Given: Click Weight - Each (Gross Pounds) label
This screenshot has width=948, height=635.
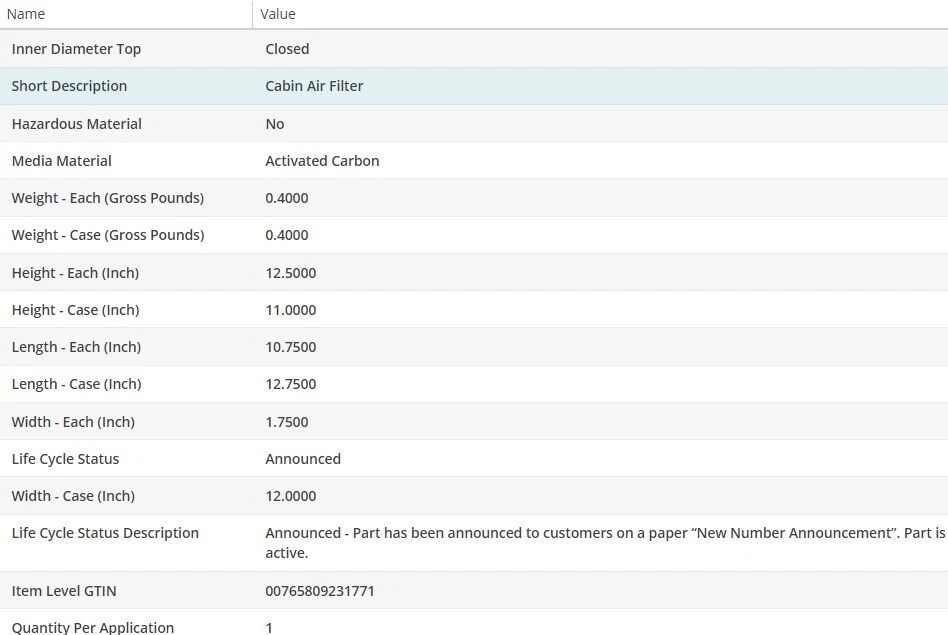Looking at the screenshot, I should point(108,198).
